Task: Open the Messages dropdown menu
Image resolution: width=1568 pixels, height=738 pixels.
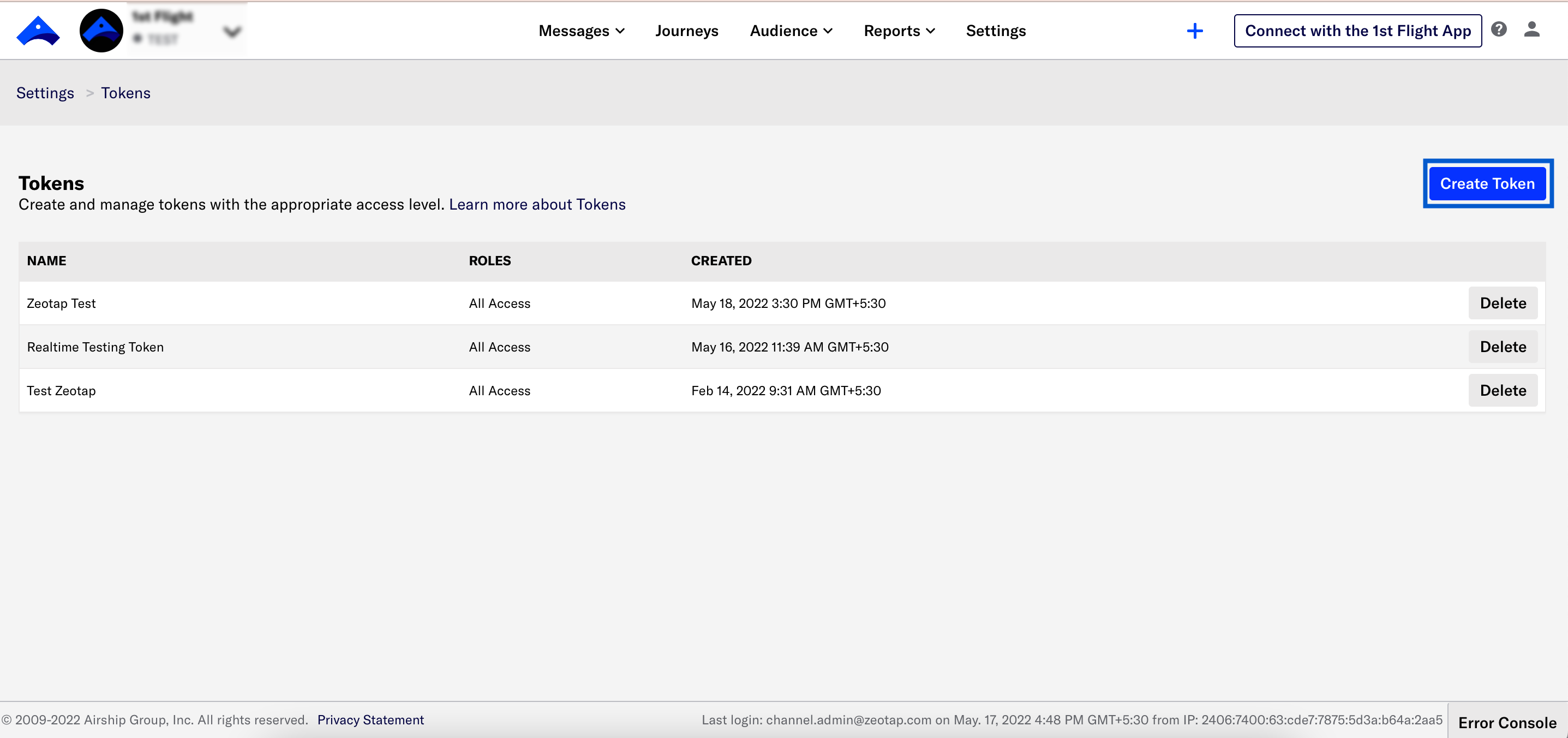Action: pos(581,31)
